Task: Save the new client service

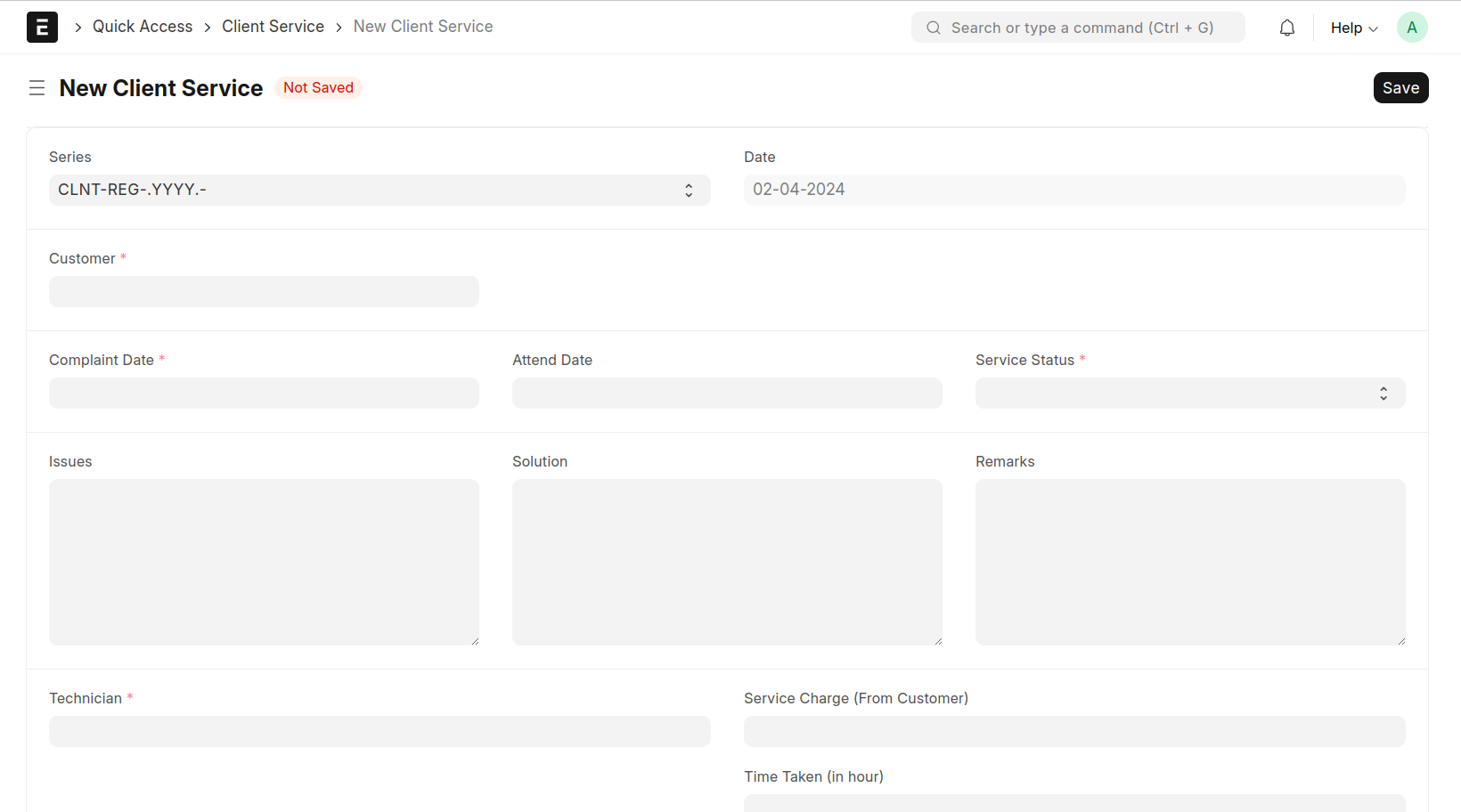Action: point(1400,88)
